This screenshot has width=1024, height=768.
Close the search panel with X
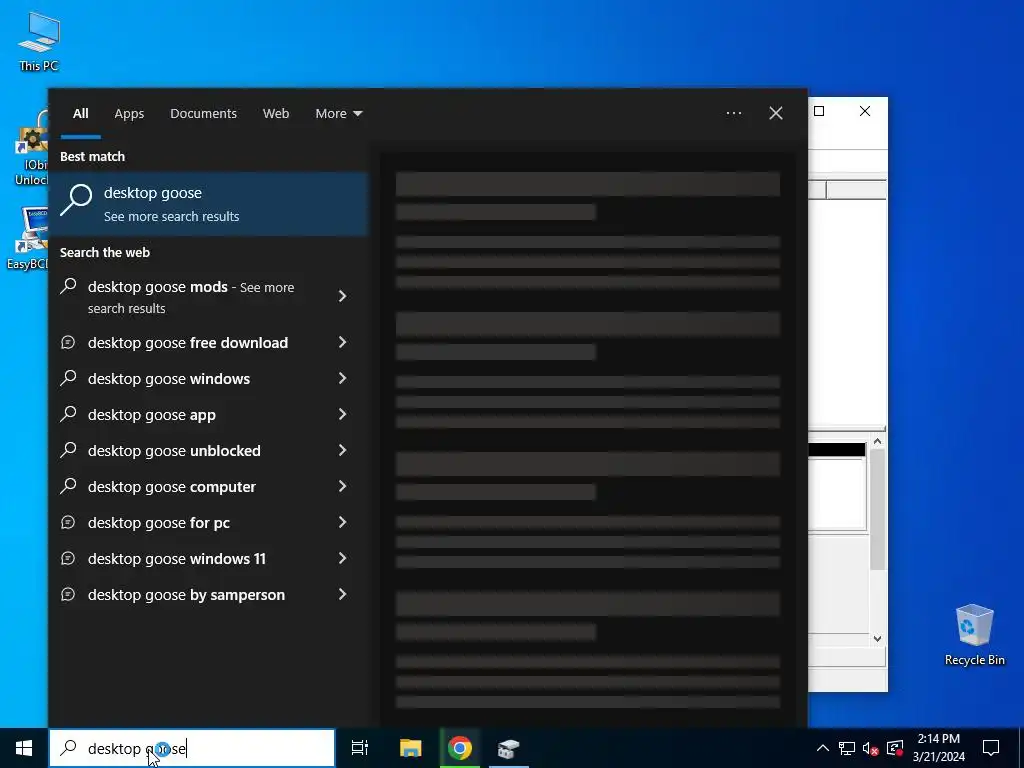coord(776,113)
